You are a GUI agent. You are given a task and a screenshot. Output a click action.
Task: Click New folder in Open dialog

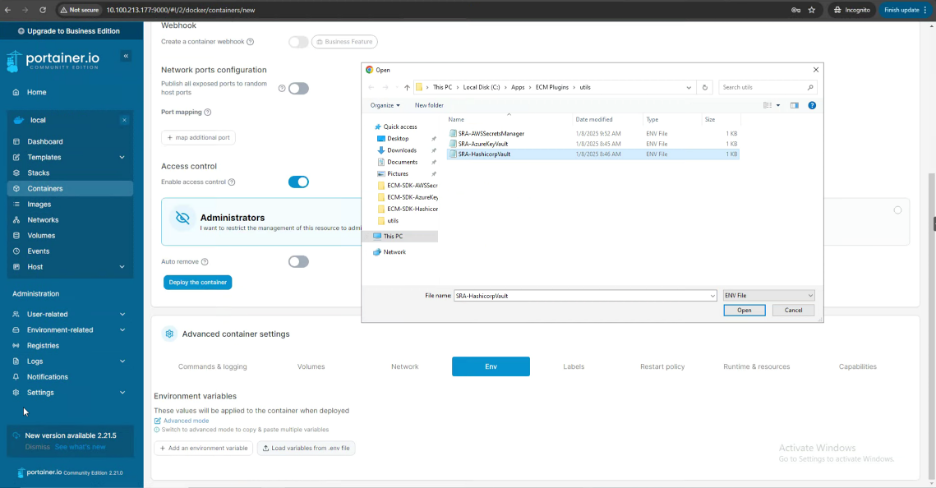429,106
